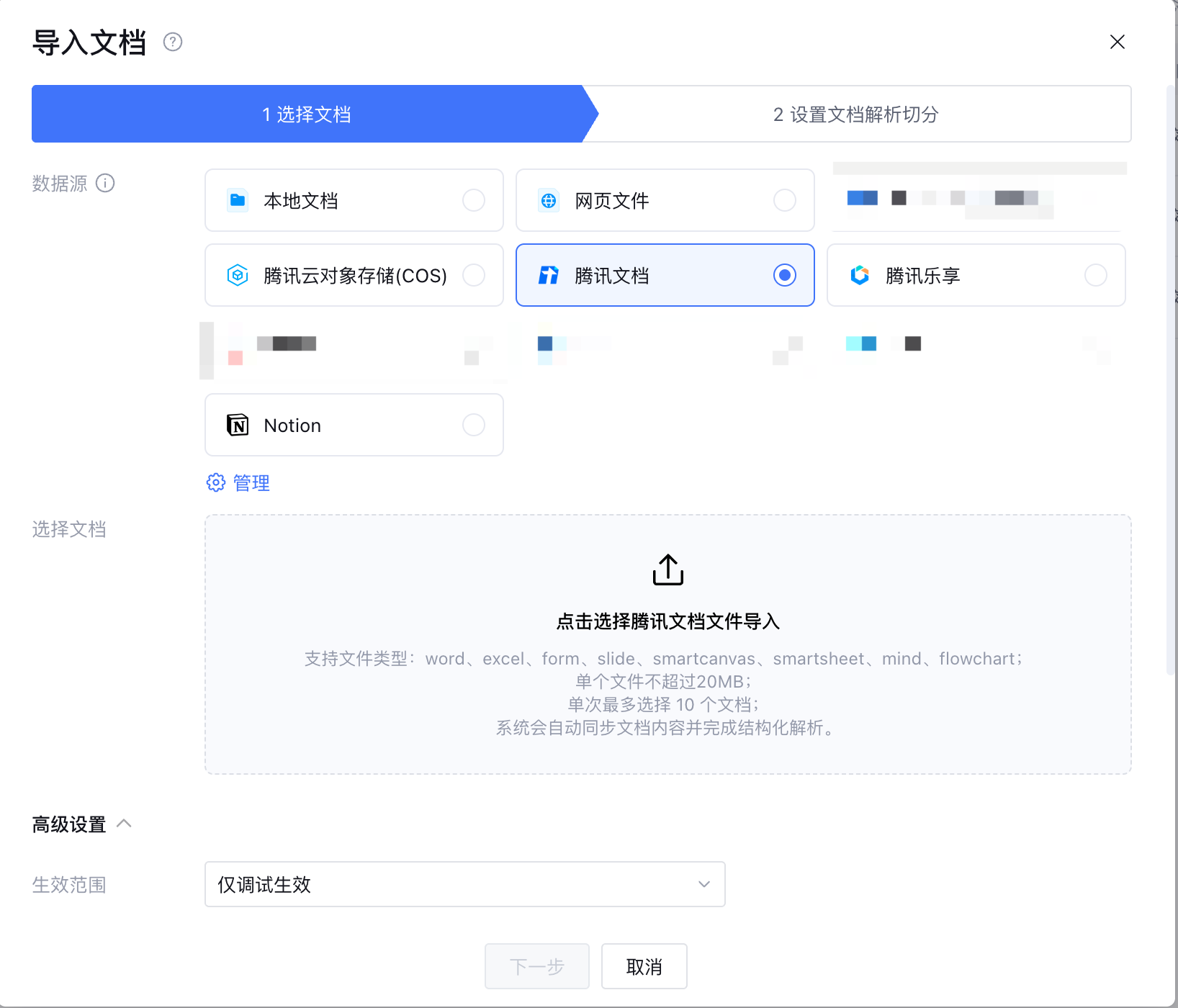Viewport: 1178px width, 1008px height.
Task: Click the 系统会自动同步文档内容 line
Action: point(665,728)
